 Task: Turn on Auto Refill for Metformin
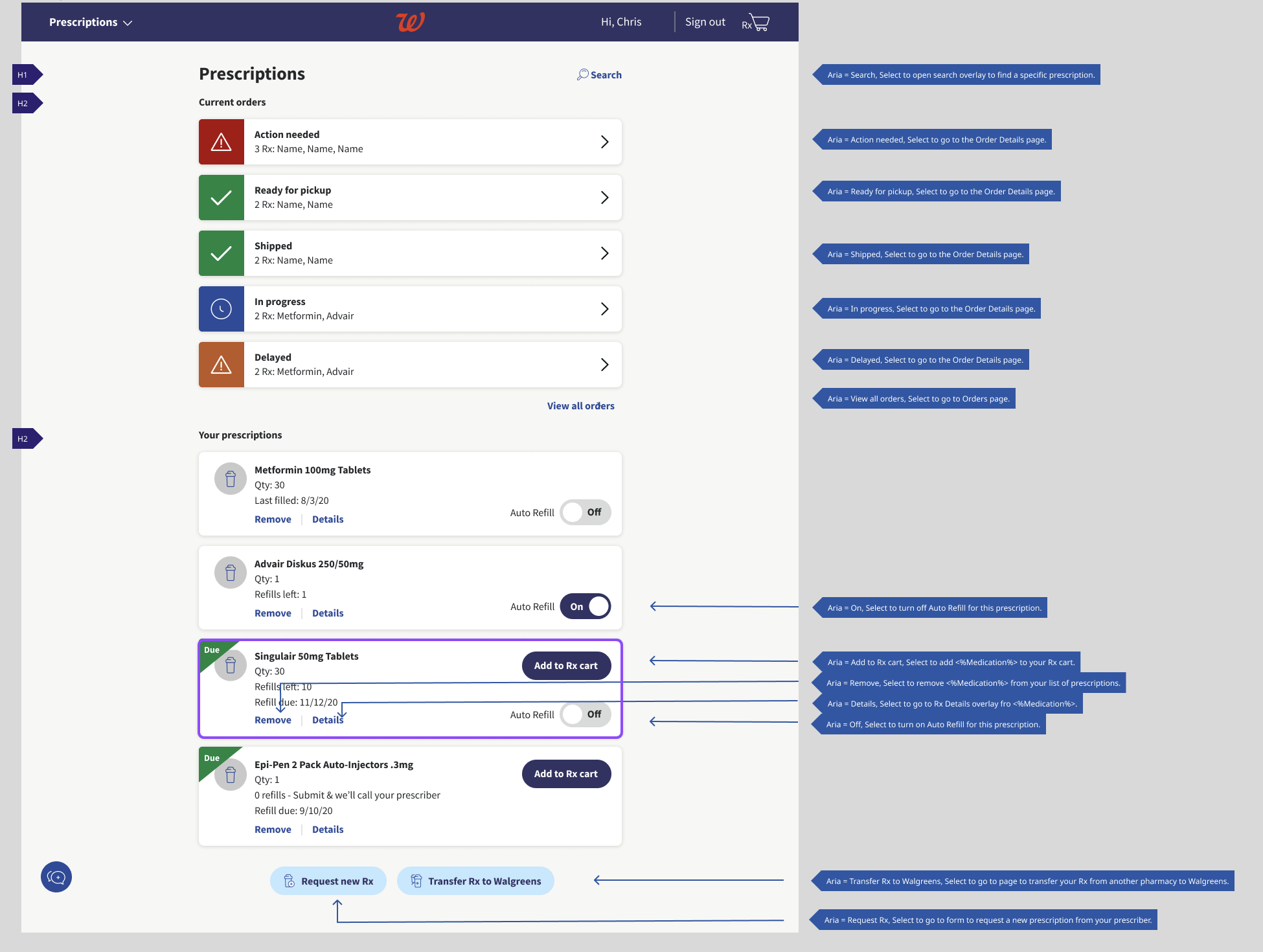pos(585,512)
